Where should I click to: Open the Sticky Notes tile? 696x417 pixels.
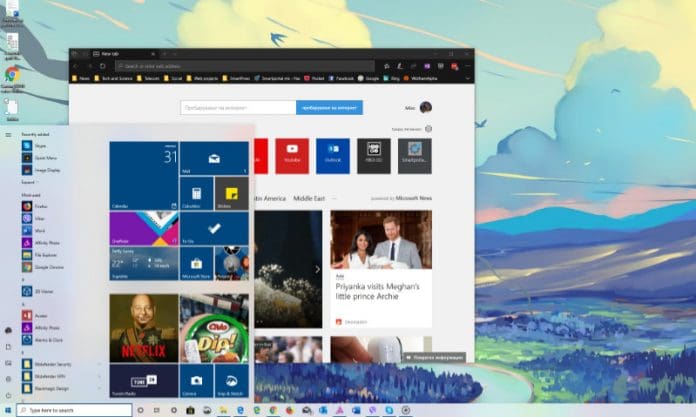232,194
